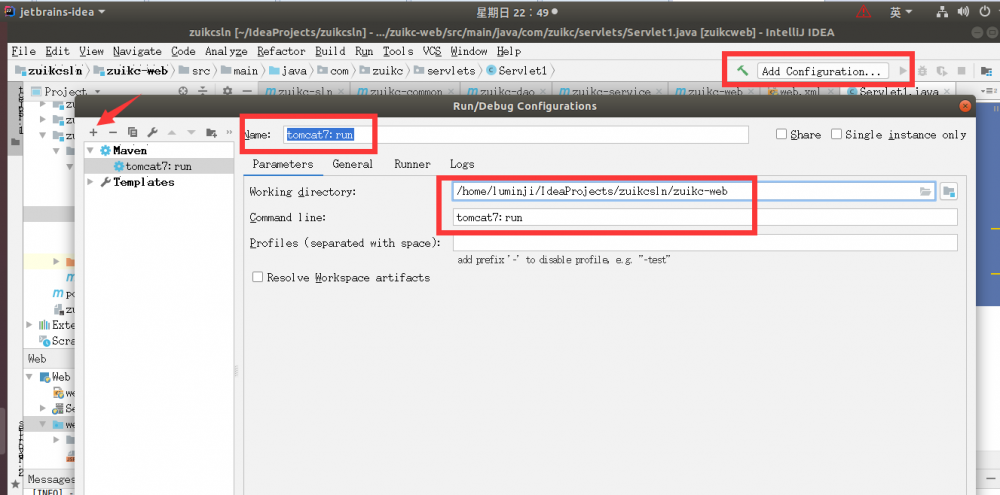The width and height of the screenshot is (1000, 495).
Task: Open the Navigate menu
Action: click(x=137, y=51)
